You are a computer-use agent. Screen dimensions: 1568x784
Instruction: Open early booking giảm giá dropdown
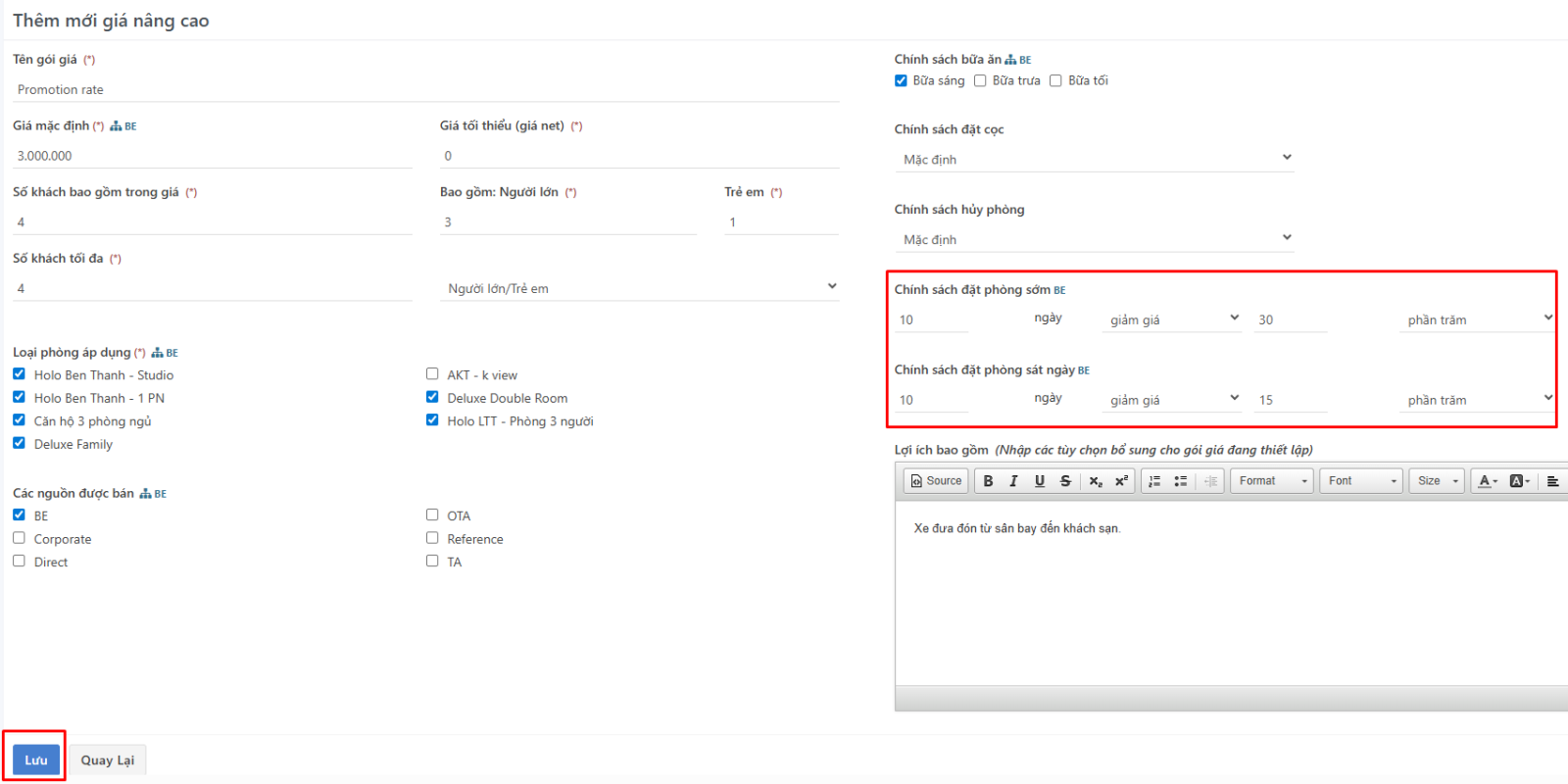[x=1172, y=319]
